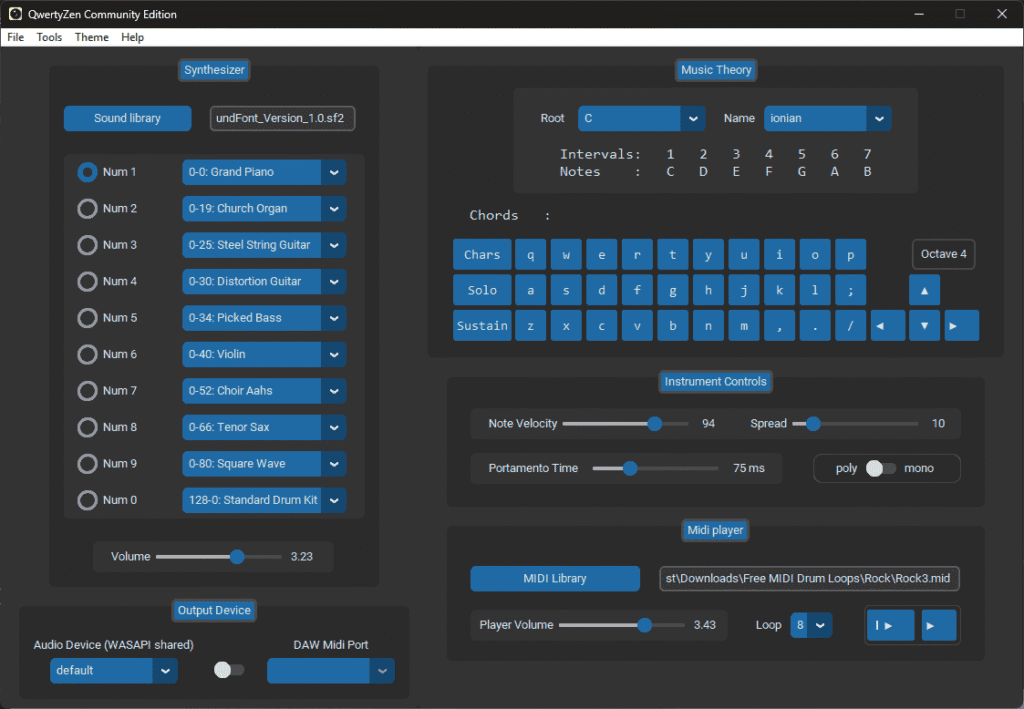
Task: Toggle the poly/mono switch
Action: (x=879, y=468)
